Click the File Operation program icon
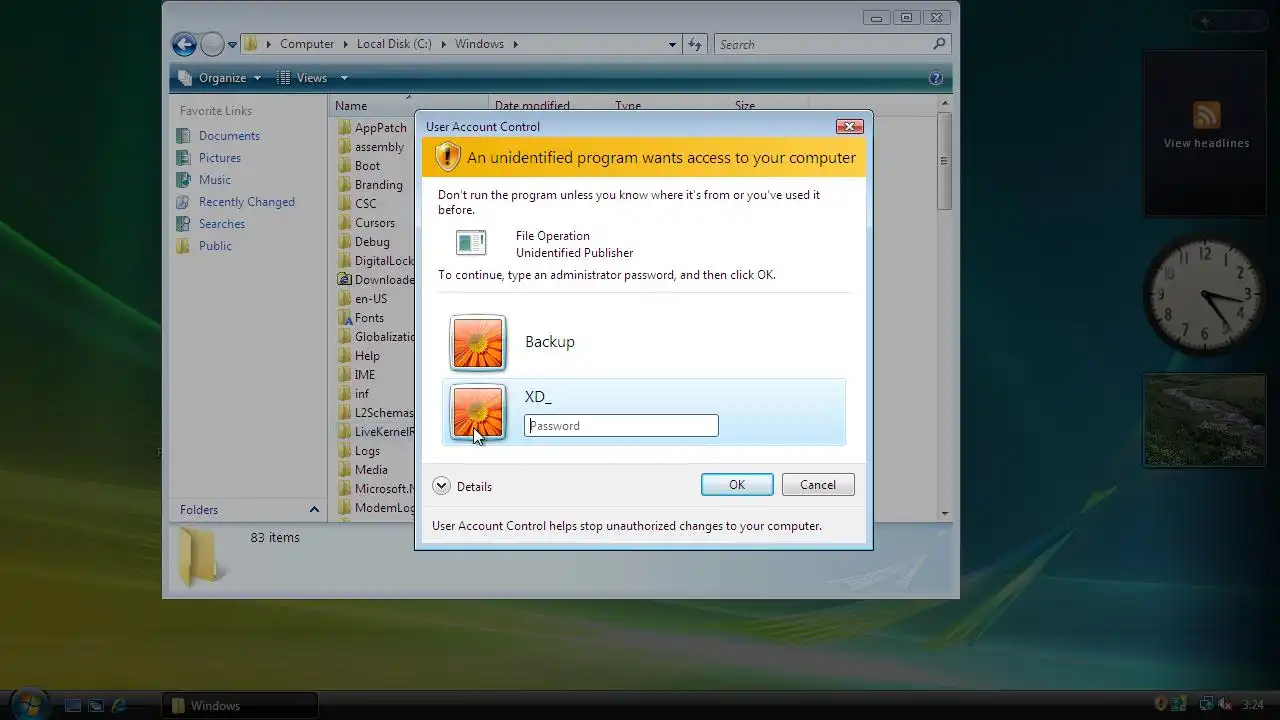 (x=471, y=242)
